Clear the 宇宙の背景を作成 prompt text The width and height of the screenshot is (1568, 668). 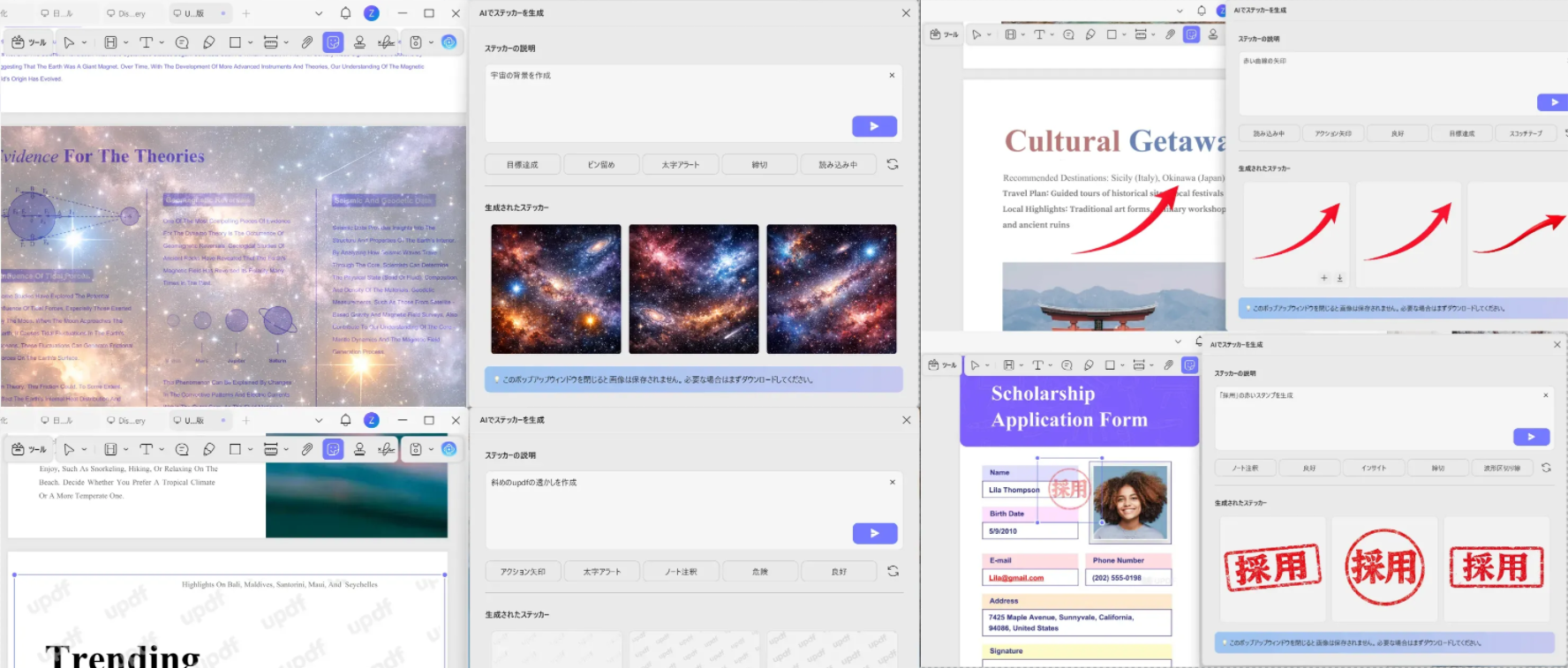tap(892, 75)
